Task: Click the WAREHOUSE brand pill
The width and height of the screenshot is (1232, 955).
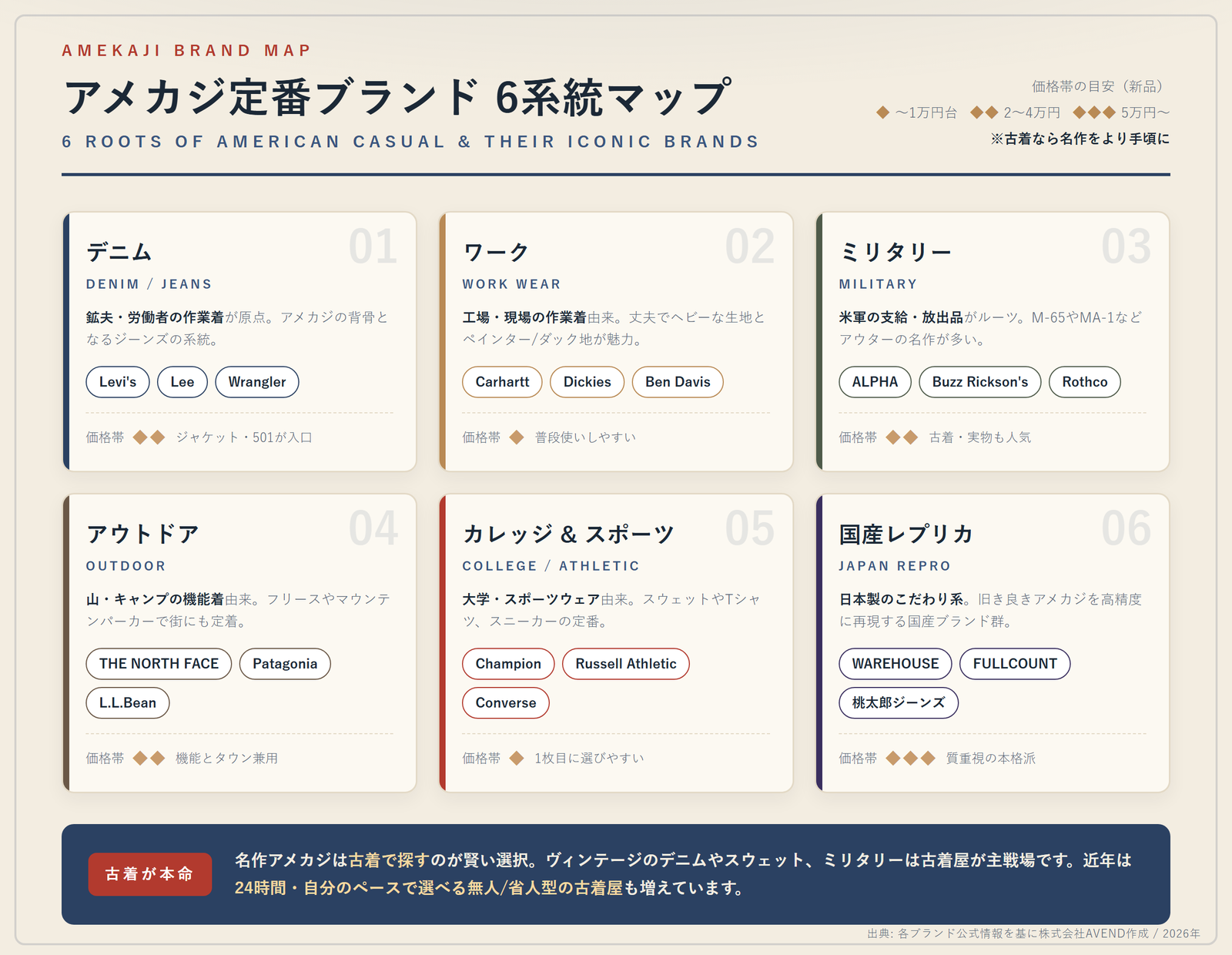Action: 896,664
